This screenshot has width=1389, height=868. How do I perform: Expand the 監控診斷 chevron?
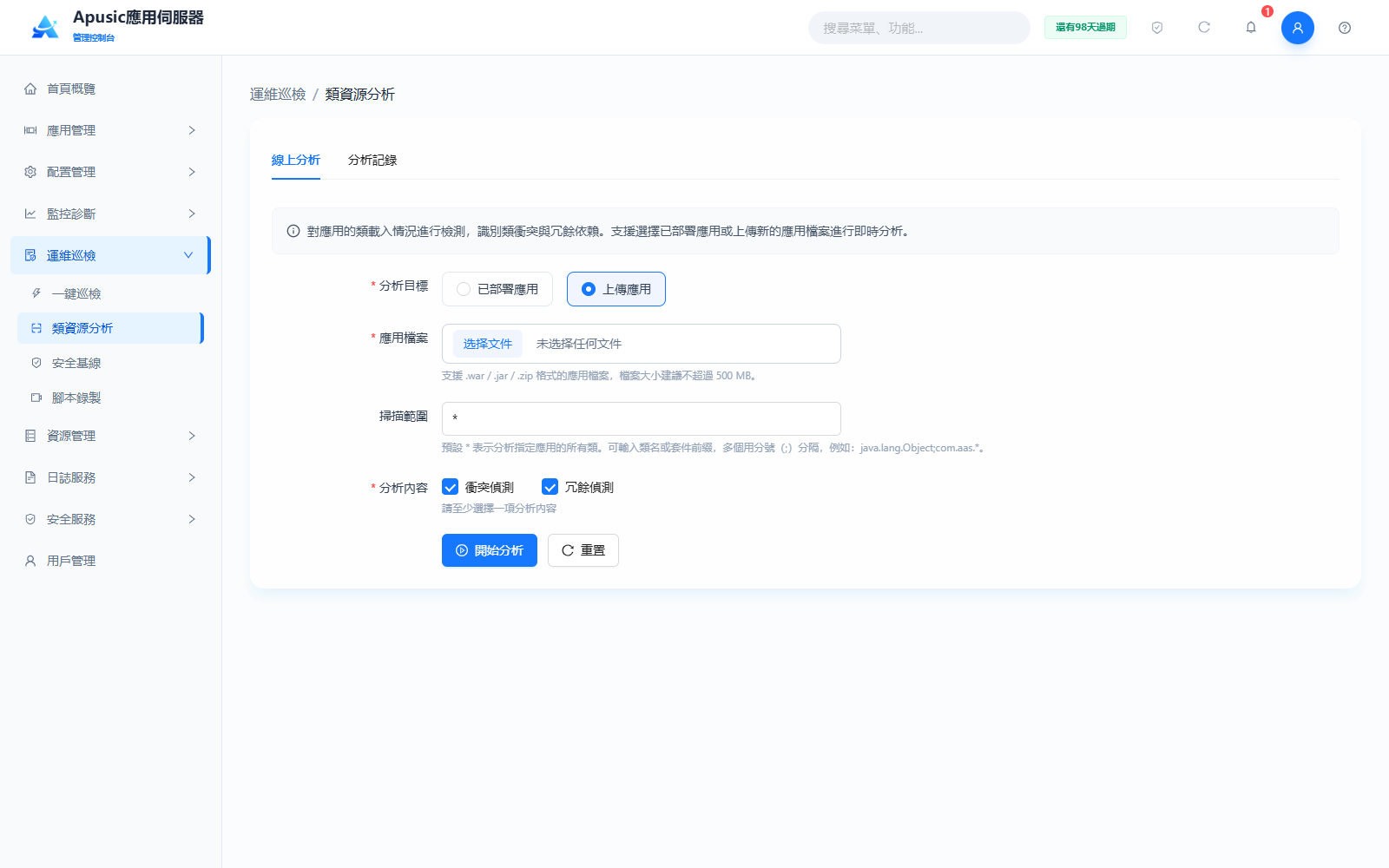tap(192, 214)
